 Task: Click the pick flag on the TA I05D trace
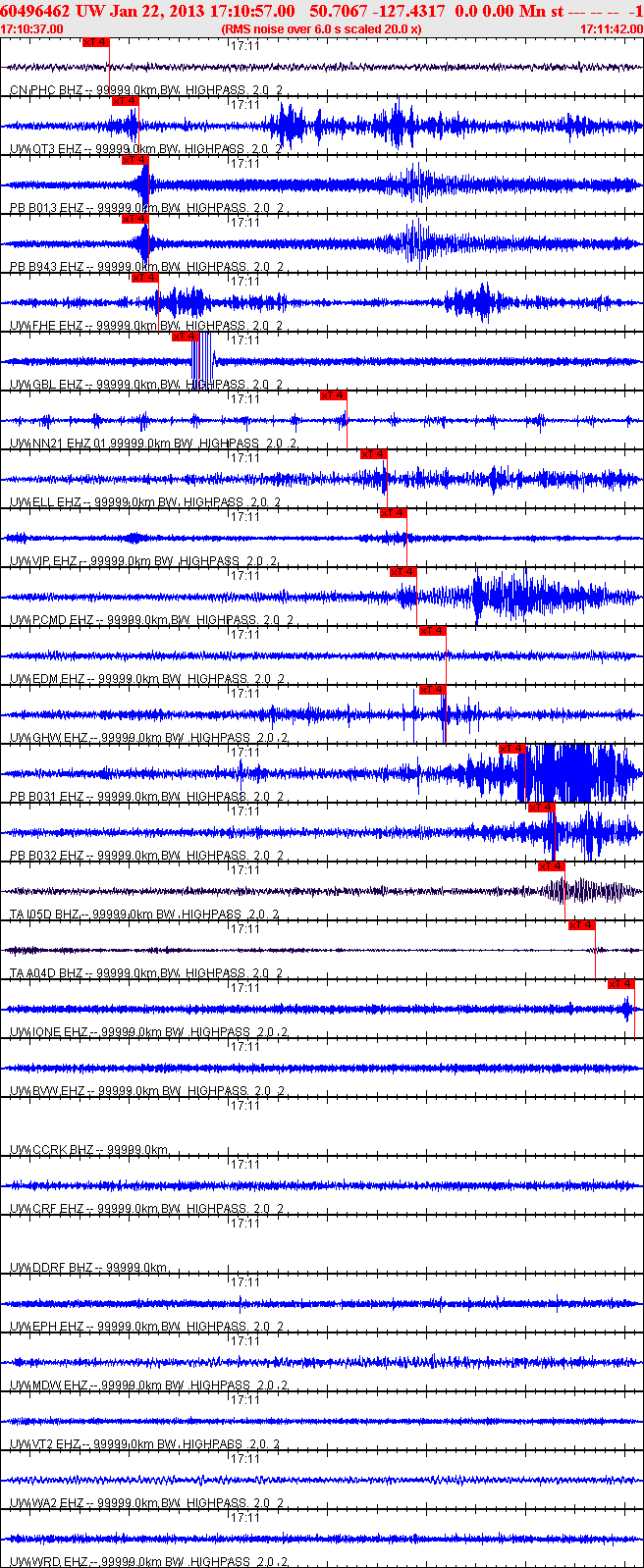coord(551,866)
